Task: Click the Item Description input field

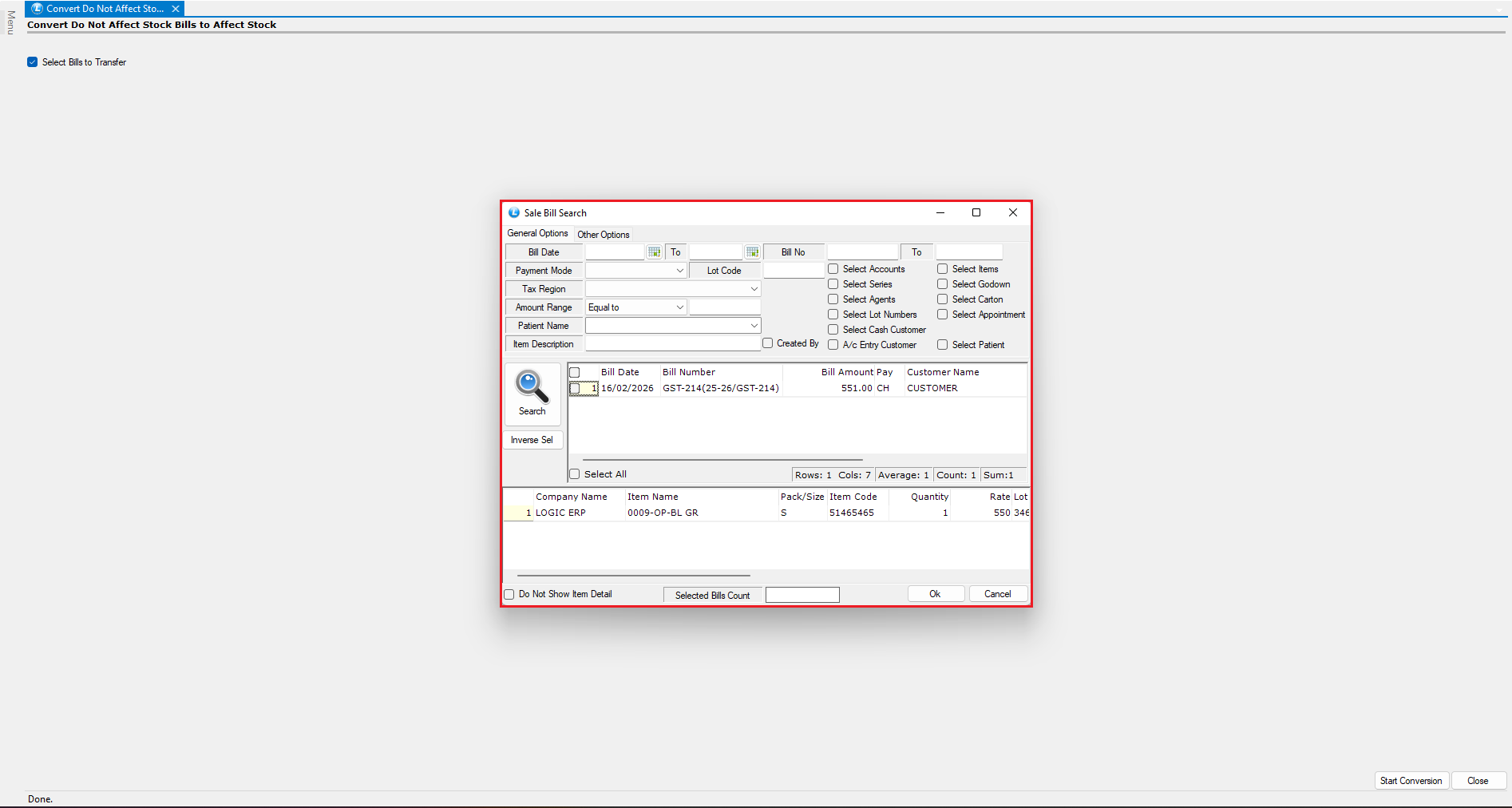Action: tap(672, 344)
